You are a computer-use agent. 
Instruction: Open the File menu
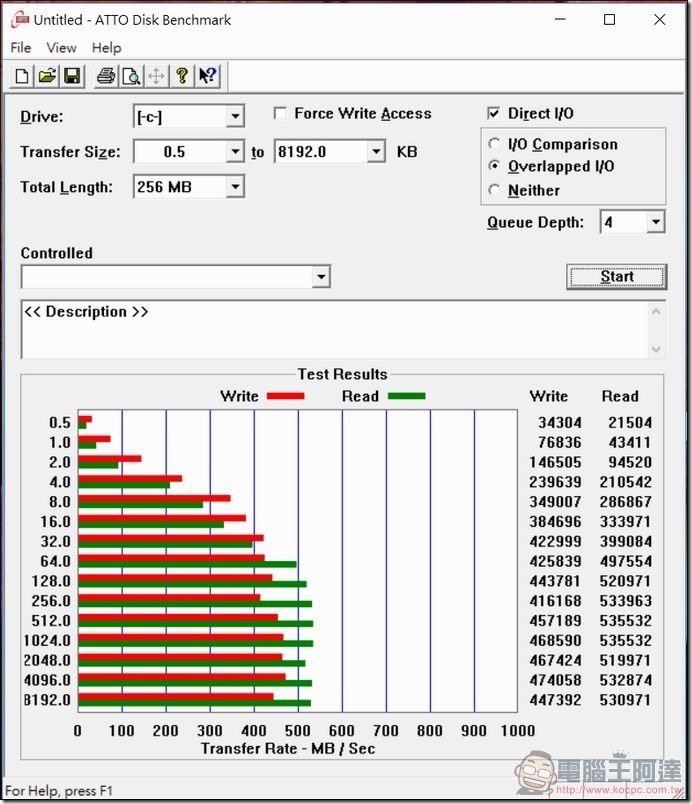[21, 47]
